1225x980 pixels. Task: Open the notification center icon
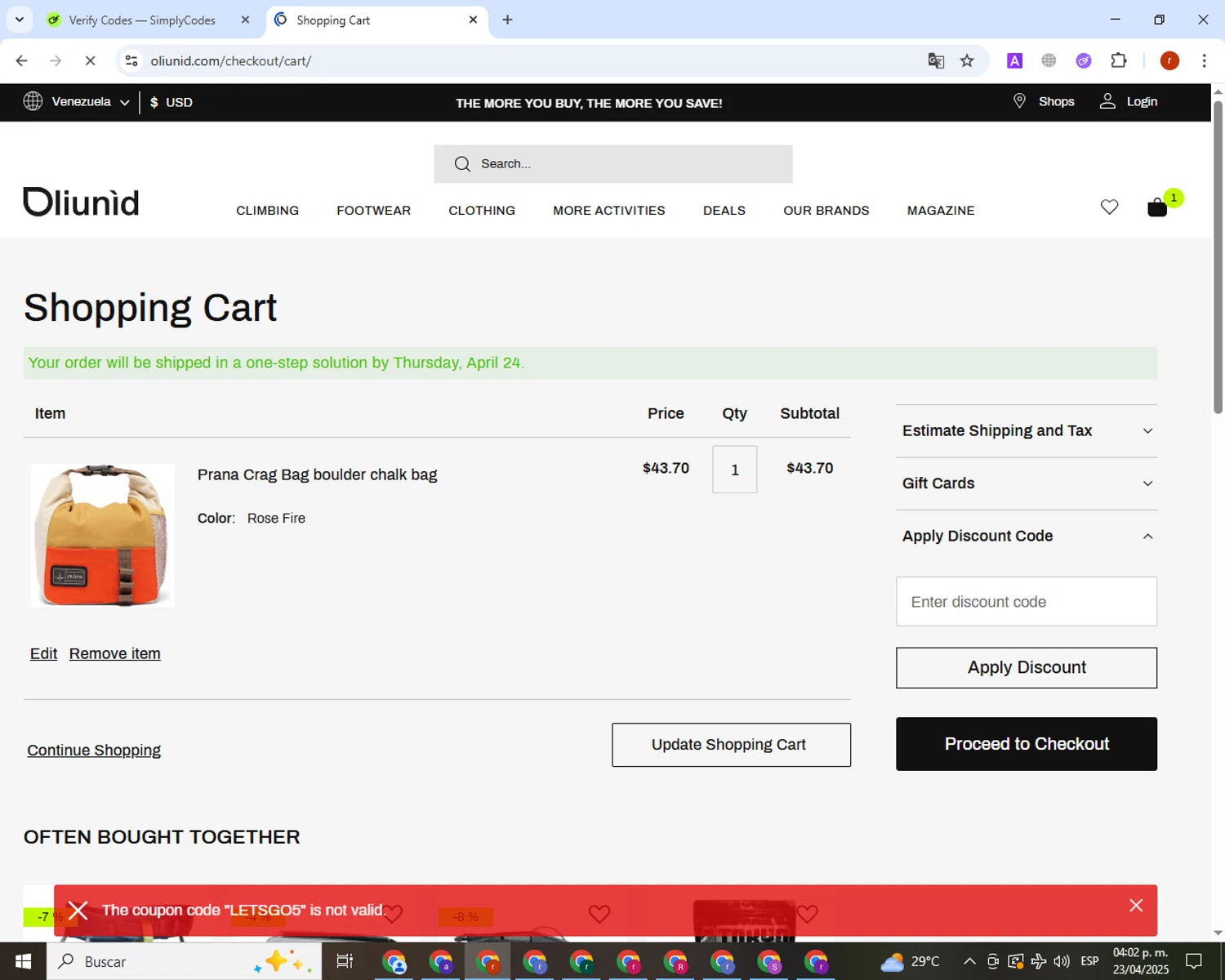point(1194,961)
